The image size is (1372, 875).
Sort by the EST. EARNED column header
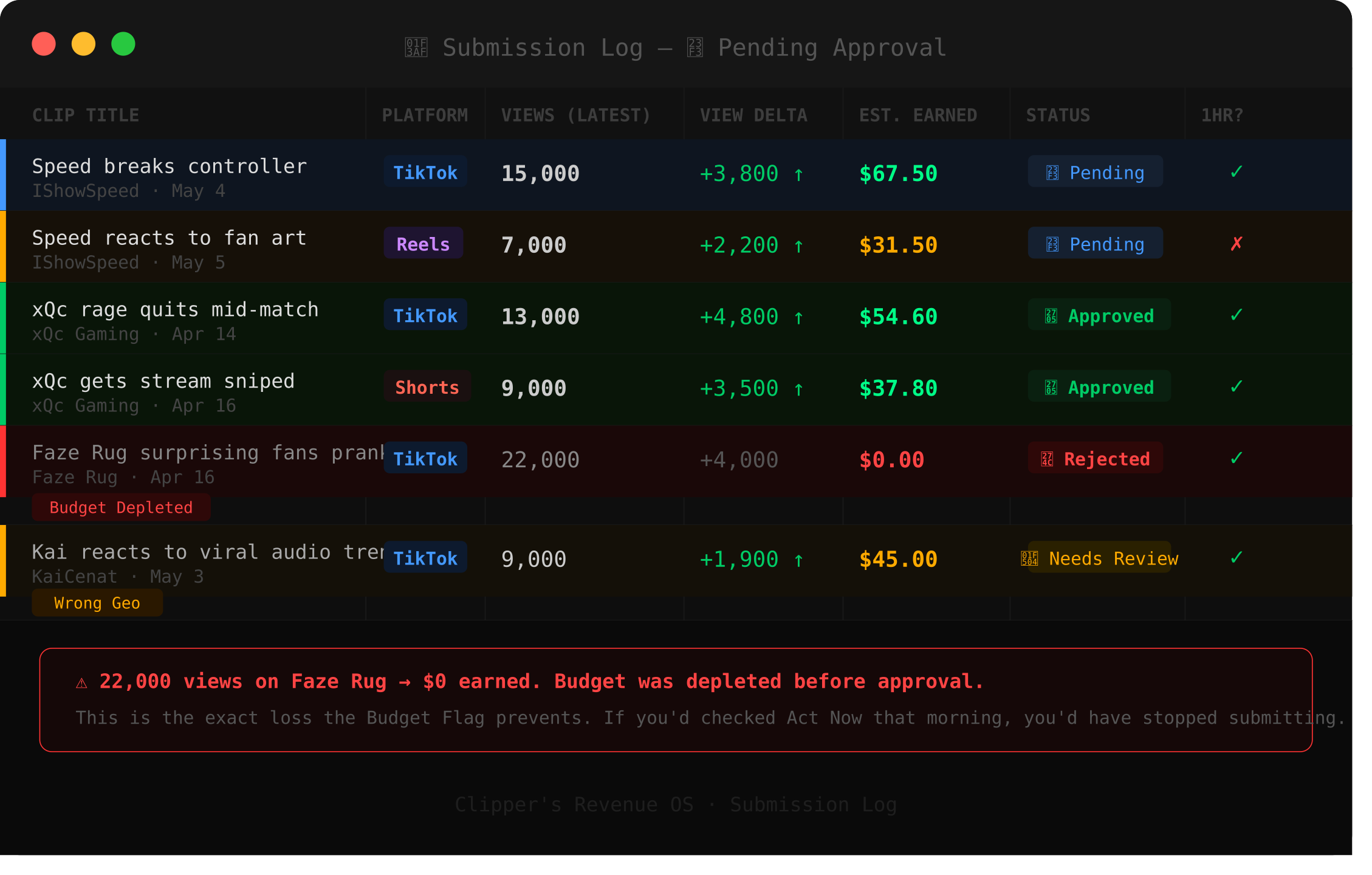click(x=918, y=115)
